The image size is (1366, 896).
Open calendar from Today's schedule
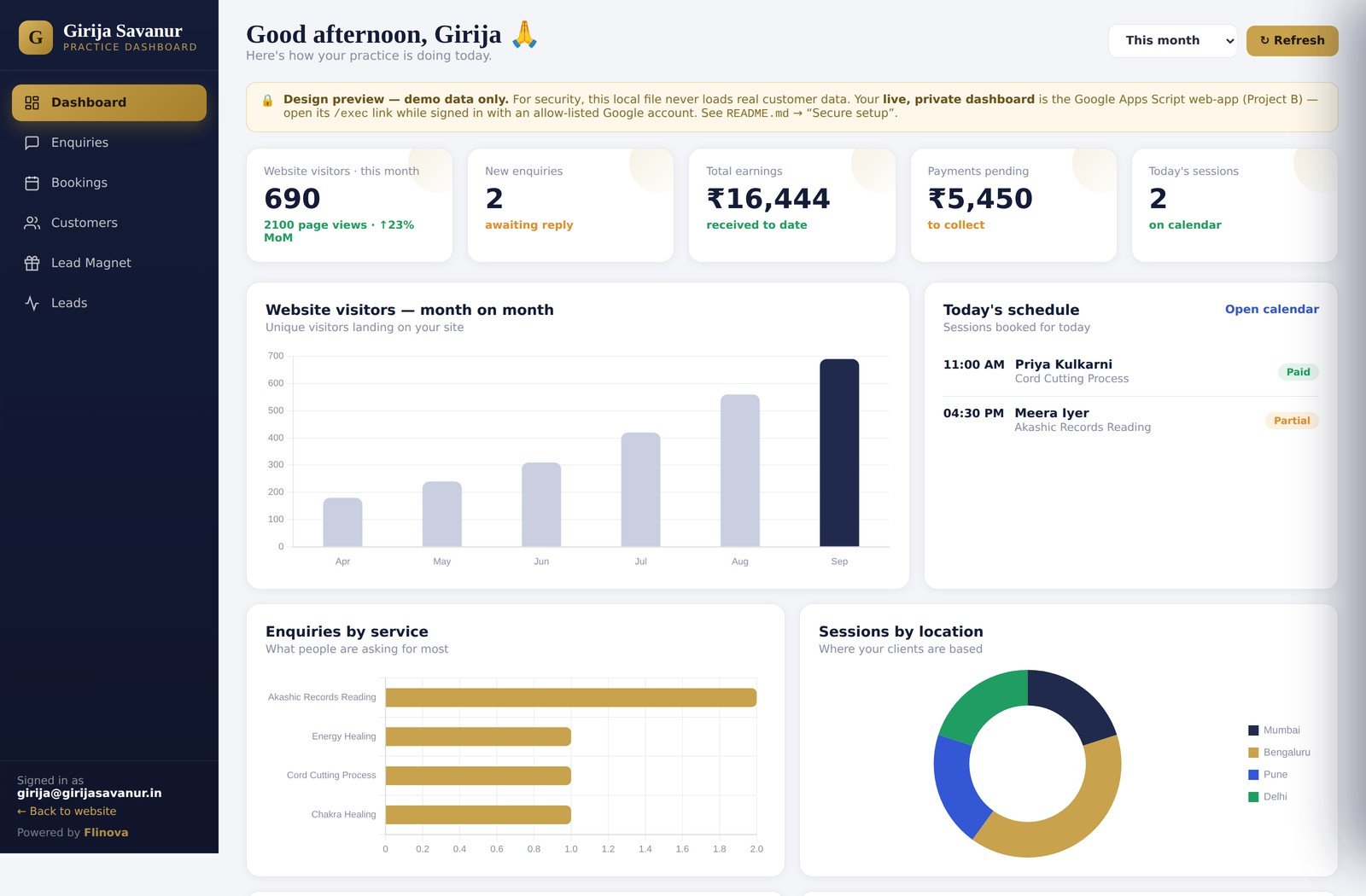1271,310
